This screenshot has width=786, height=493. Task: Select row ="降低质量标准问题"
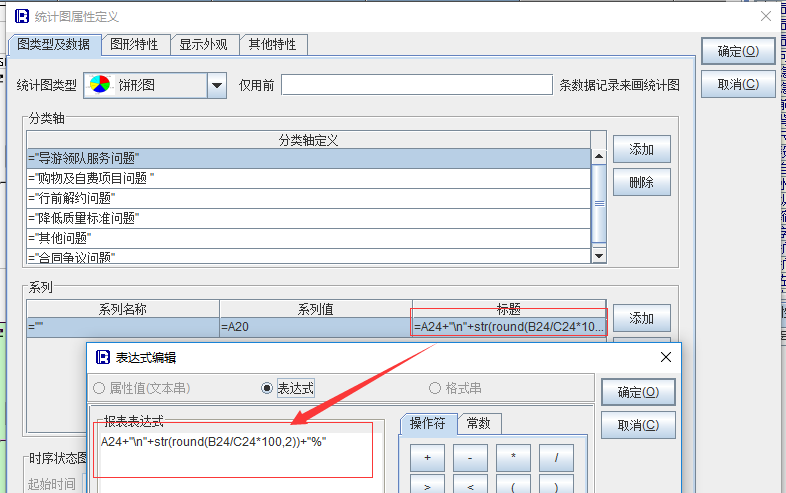tap(309, 219)
